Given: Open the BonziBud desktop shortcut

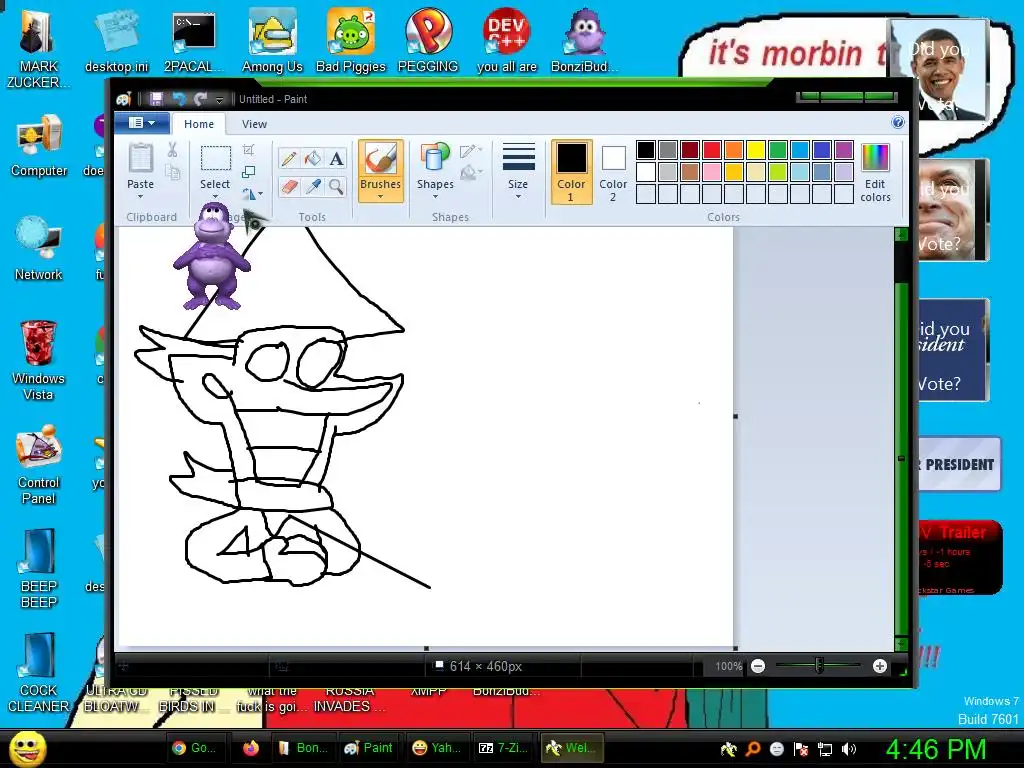Looking at the screenshot, I should click(584, 42).
